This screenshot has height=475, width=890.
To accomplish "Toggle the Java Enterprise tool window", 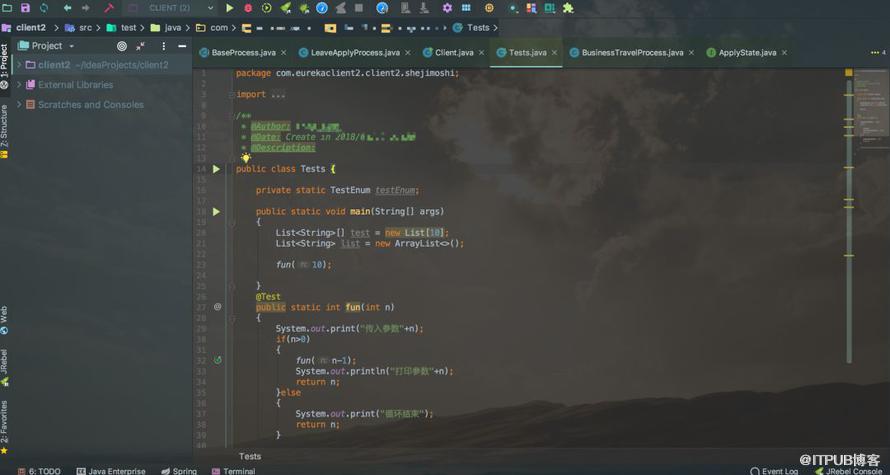I will pyautogui.click(x=111, y=471).
